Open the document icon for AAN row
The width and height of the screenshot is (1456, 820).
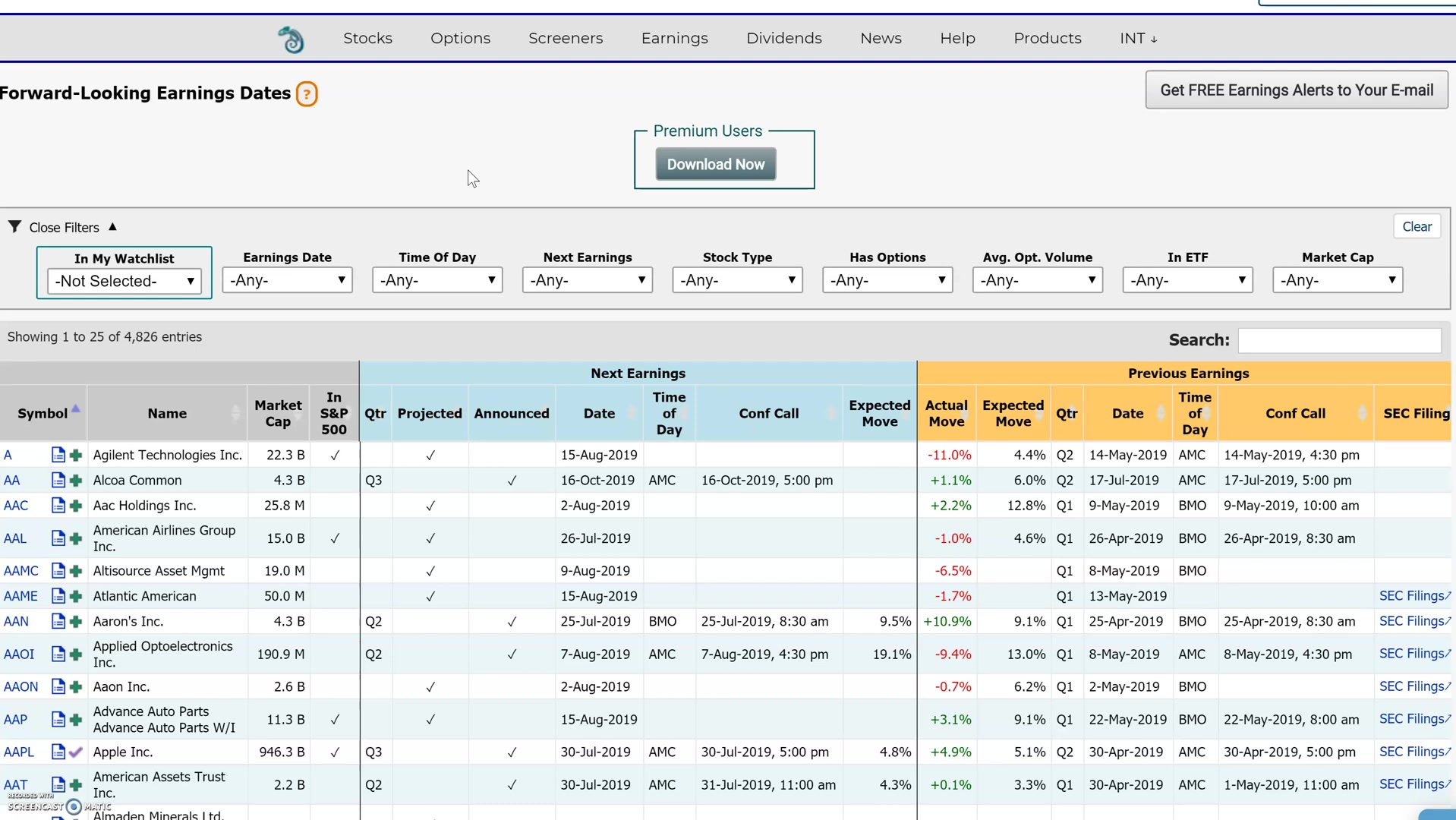pos(58,621)
